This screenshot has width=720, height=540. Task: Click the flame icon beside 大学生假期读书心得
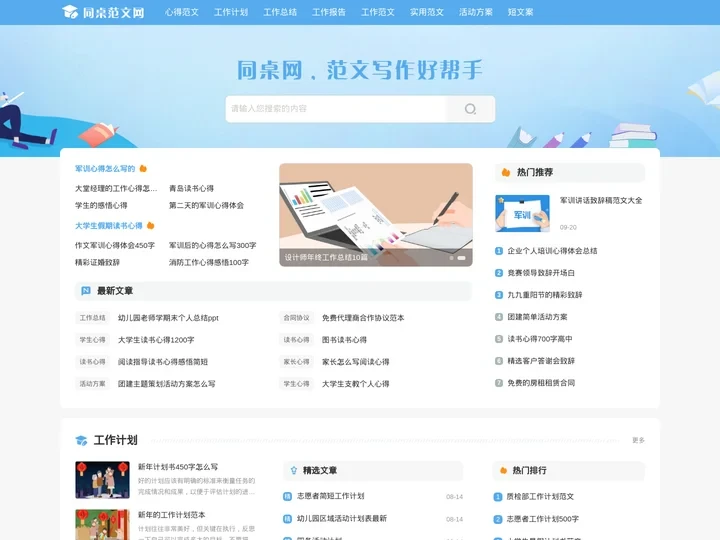(x=151, y=225)
